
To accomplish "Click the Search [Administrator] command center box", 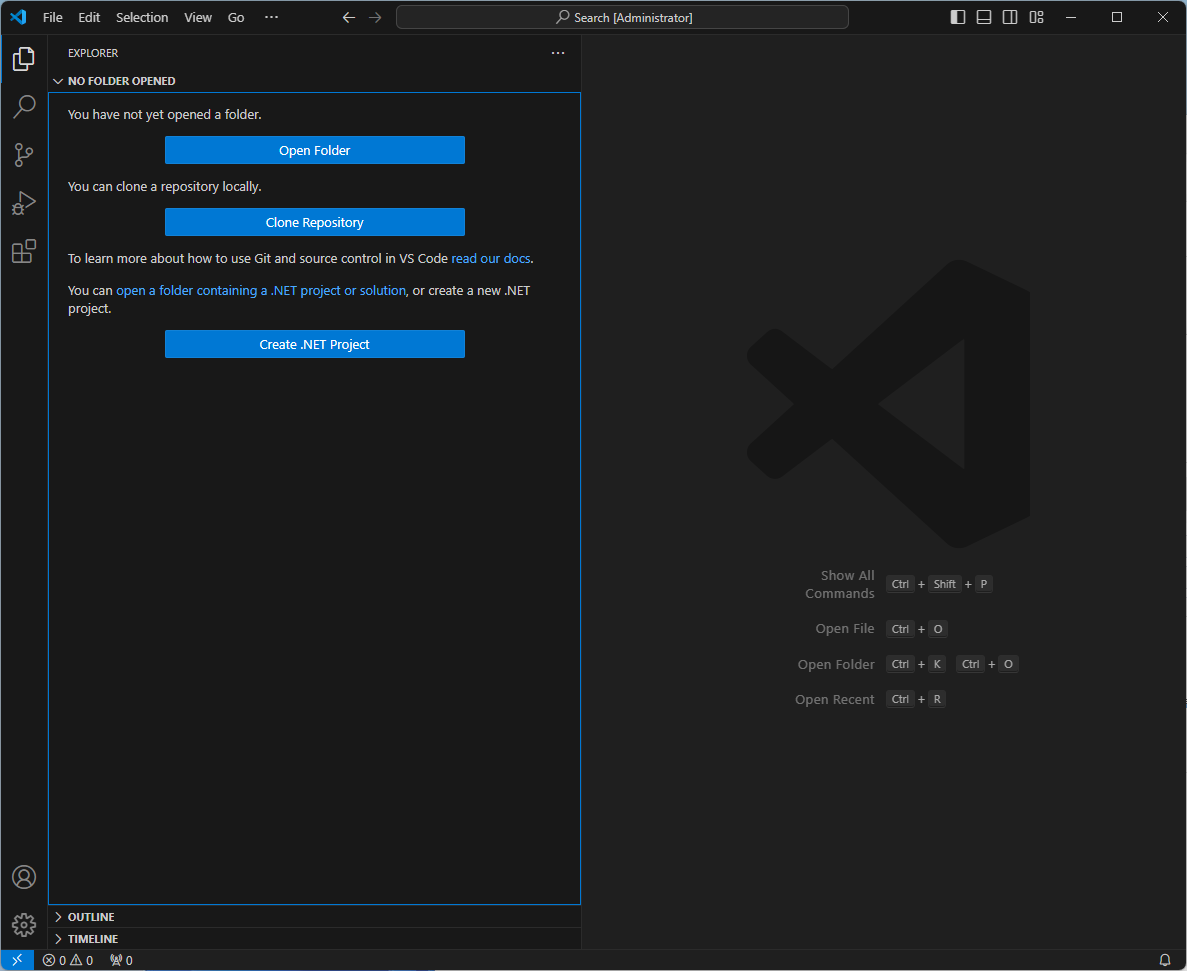I will (622, 17).
